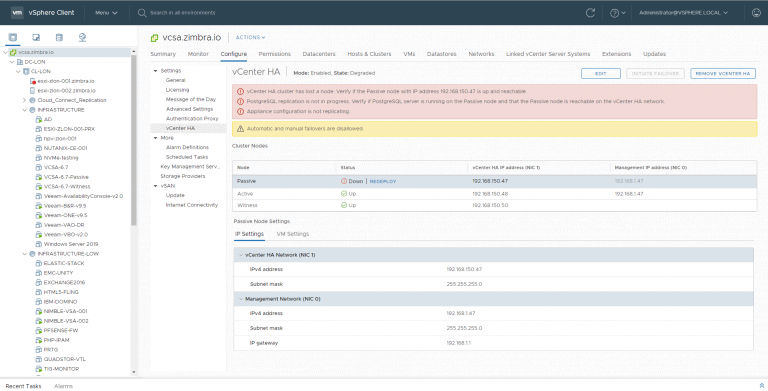Select the VCSA-6.7-Passive virtual machine
This screenshot has height=391, width=768.
[66, 177]
